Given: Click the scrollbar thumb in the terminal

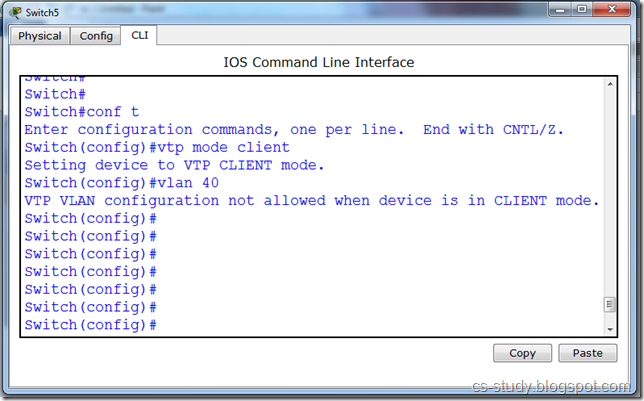Looking at the screenshot, I should click(x=608, y=305).
